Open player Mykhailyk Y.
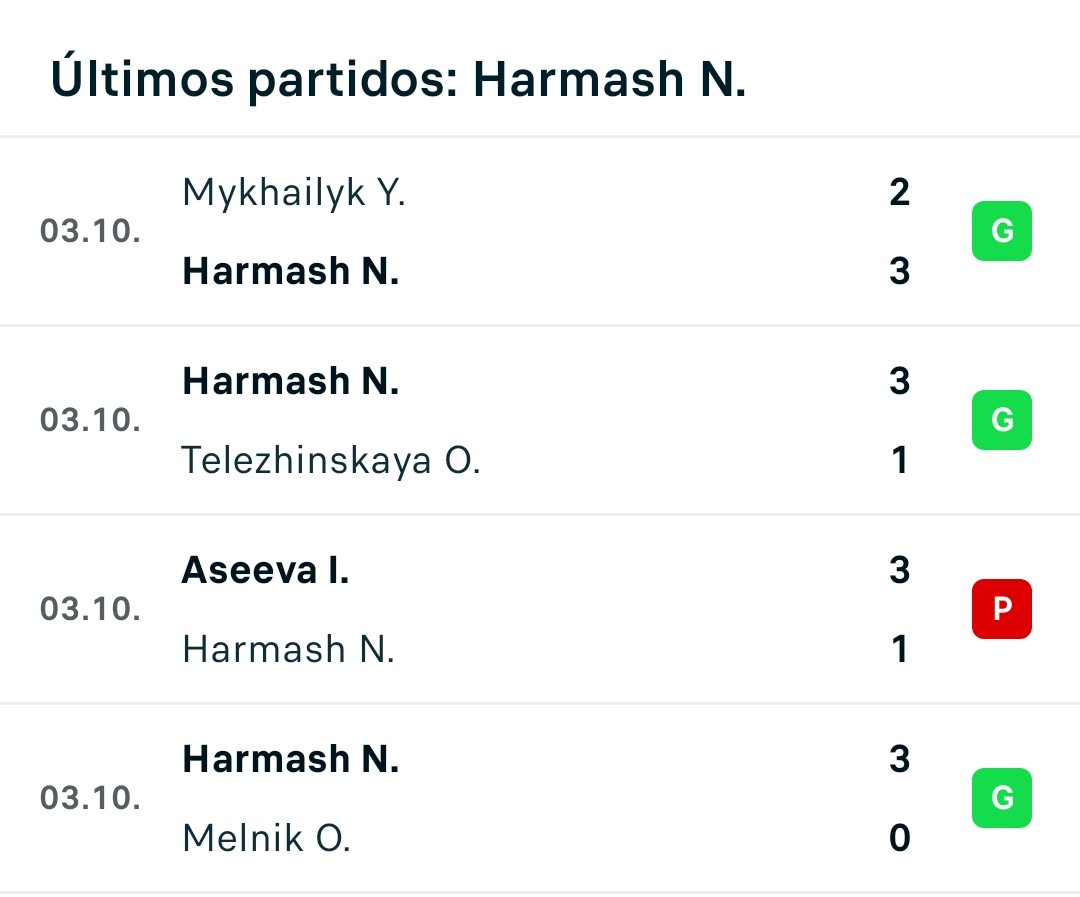This screenshot has height=897, width=1080. click(x=294, y=192)
